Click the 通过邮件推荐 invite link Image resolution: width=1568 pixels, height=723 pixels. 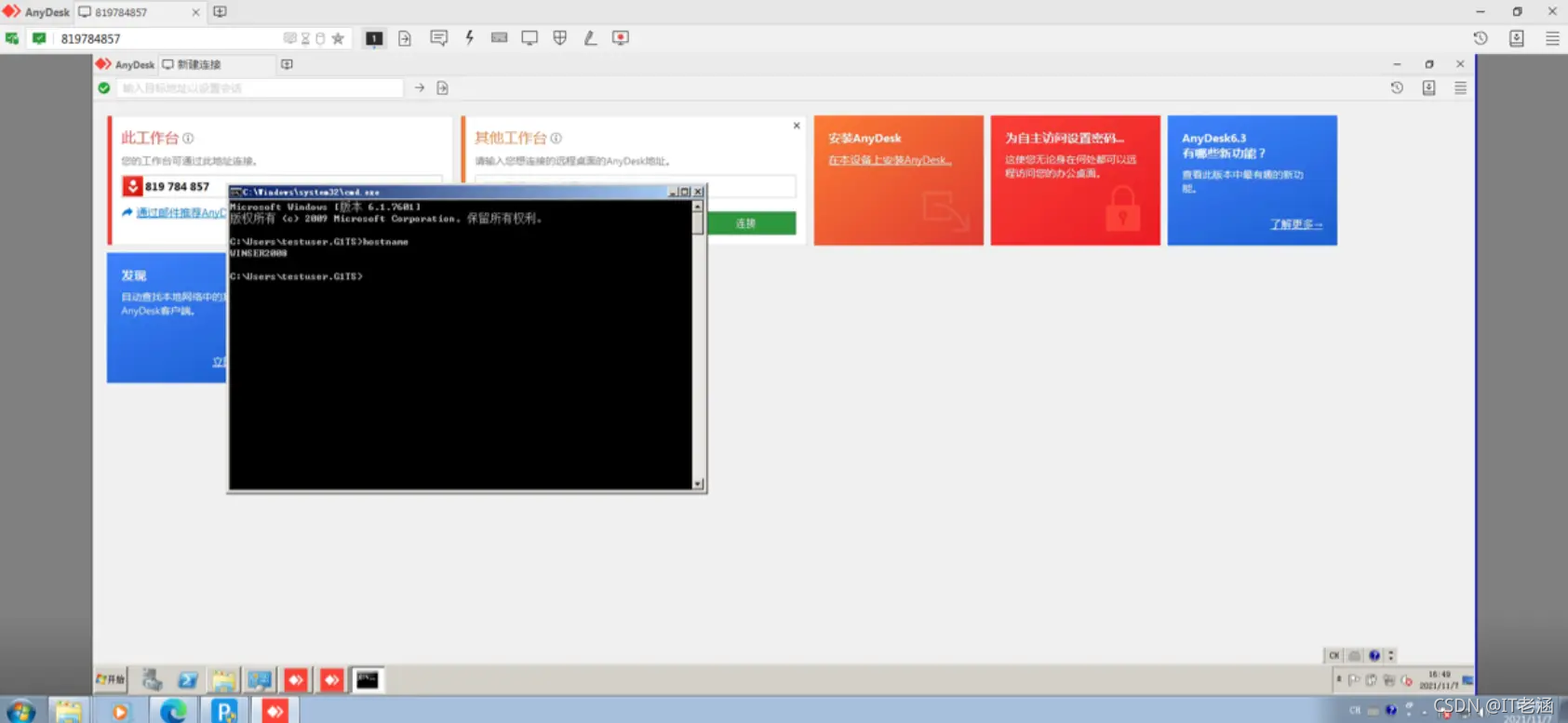181,212
